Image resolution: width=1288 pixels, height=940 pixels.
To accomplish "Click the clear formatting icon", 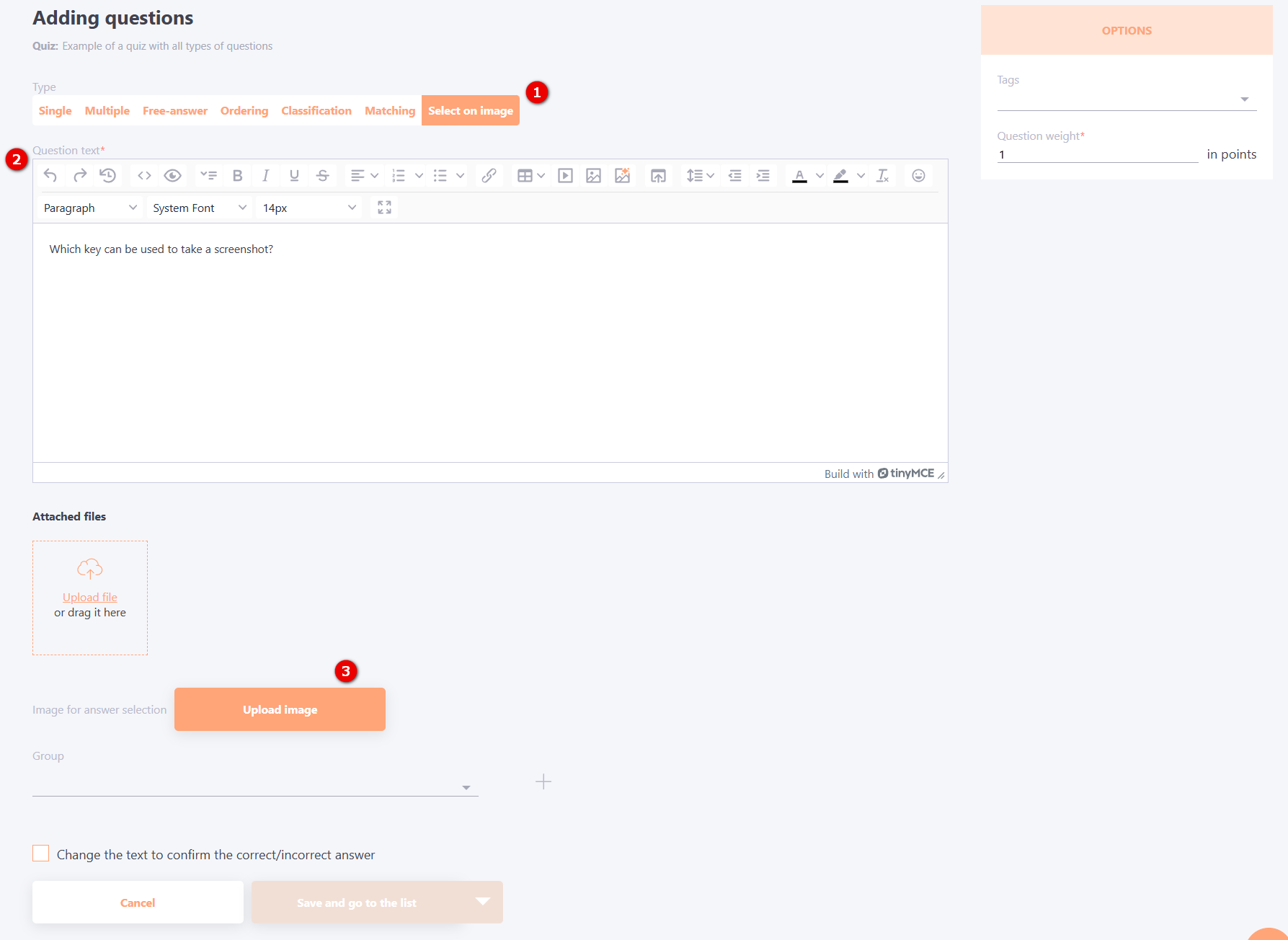I will (x=882, y=176).
